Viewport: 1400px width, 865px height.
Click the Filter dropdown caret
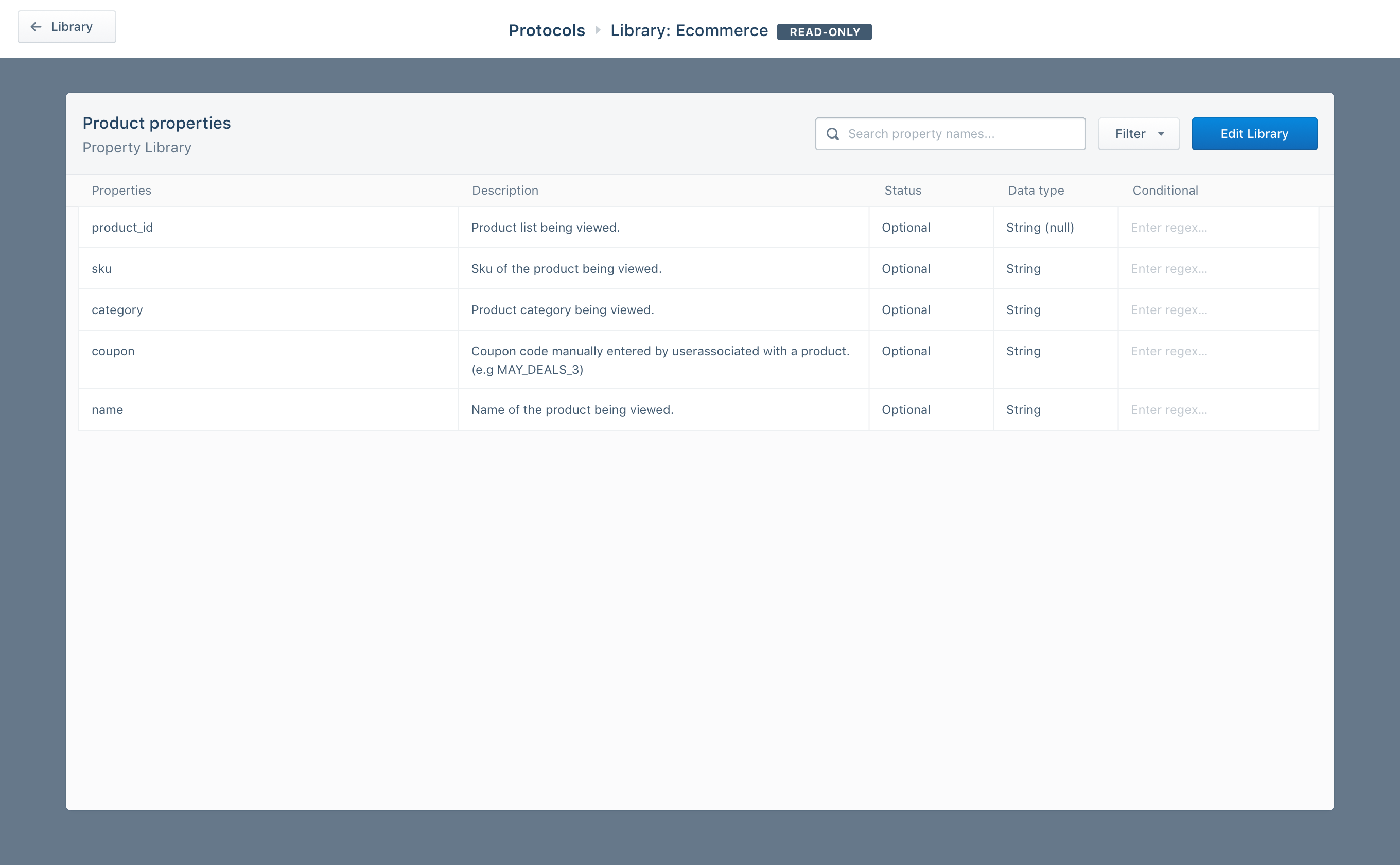pyautogui.click(x=1161, y=134)
